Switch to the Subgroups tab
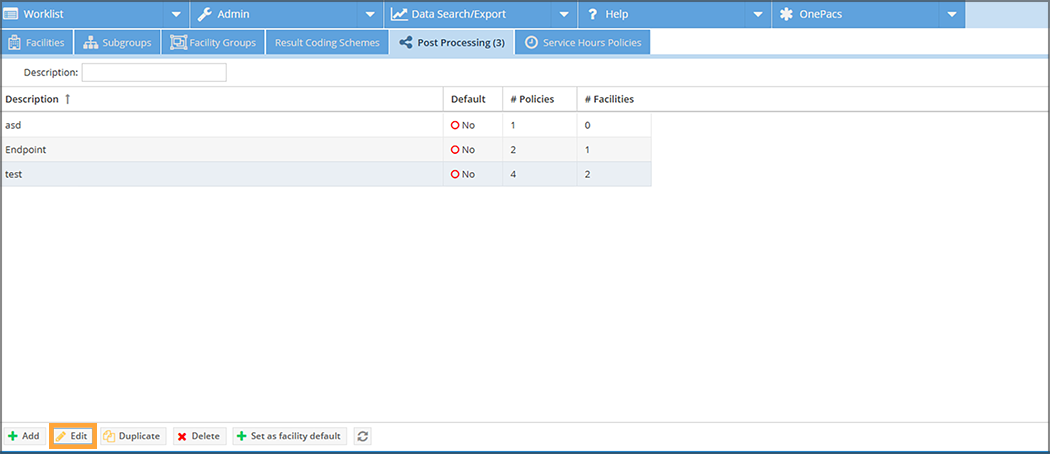The image size is (1050, 454). coord(116,43)
